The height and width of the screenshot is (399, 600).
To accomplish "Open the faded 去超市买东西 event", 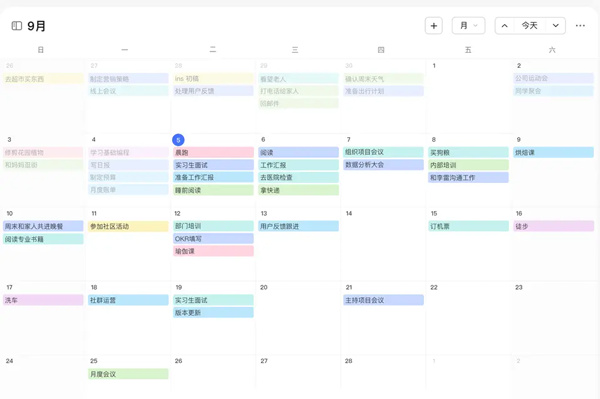I will [x=43, y=79].
